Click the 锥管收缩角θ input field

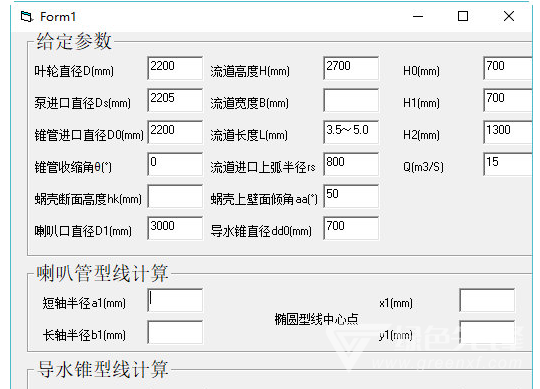175,164
